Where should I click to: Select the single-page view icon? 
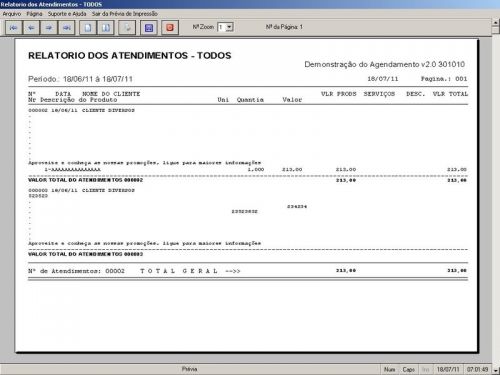click(88, 28)
